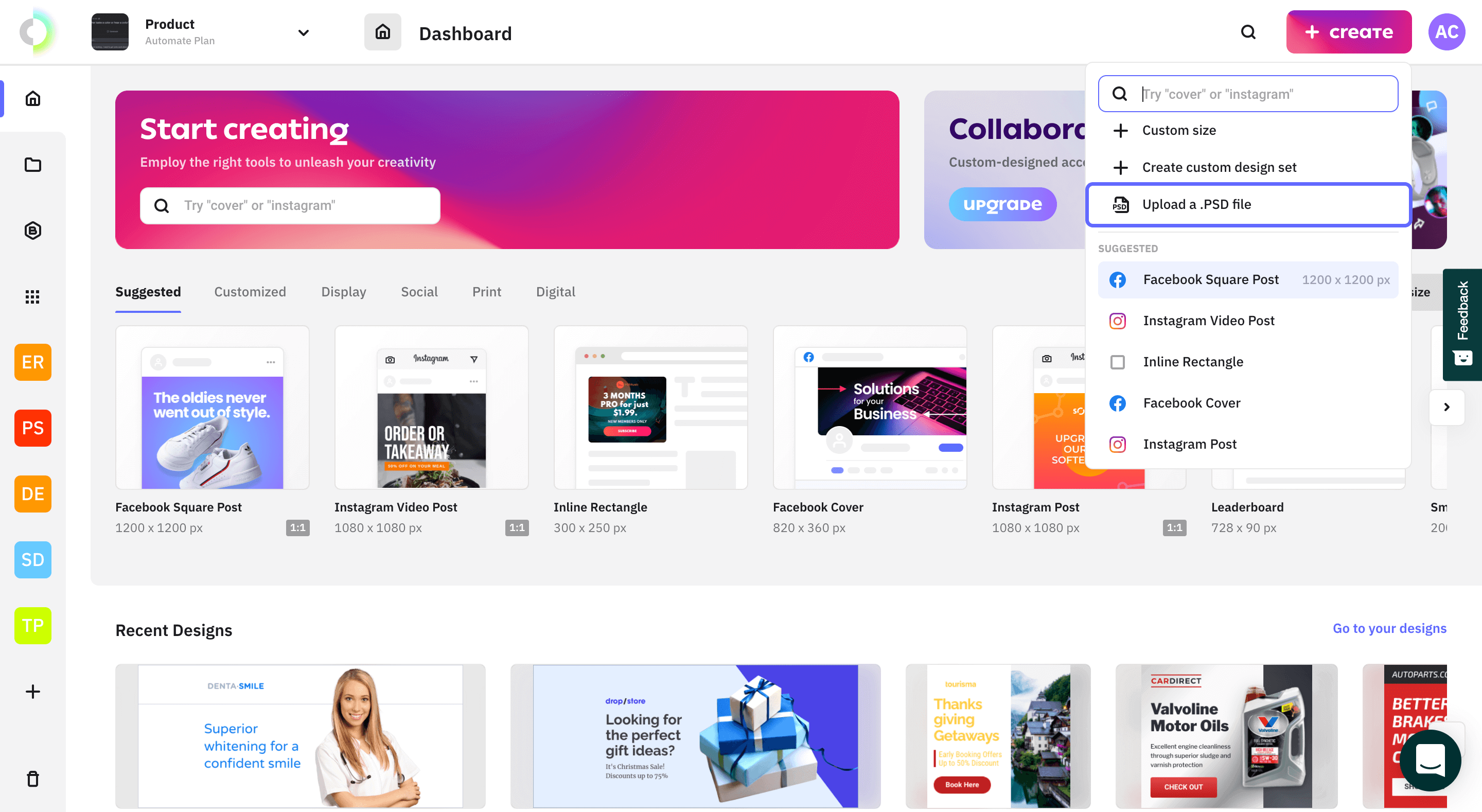Click the Add team member plus icon
1482x812 pixels.
coord(33,691)
